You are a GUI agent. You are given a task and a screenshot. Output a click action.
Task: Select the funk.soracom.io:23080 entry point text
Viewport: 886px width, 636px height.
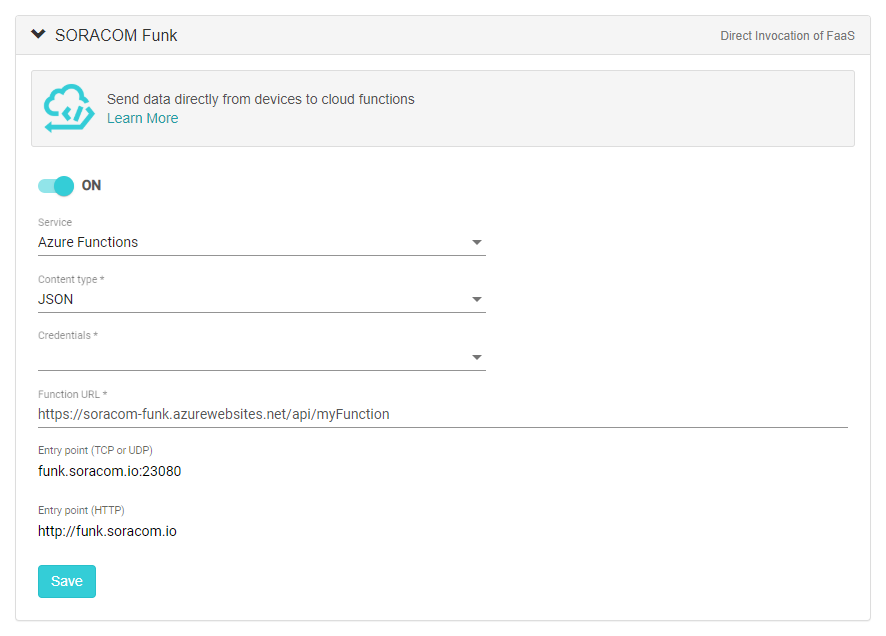(108, 470)
